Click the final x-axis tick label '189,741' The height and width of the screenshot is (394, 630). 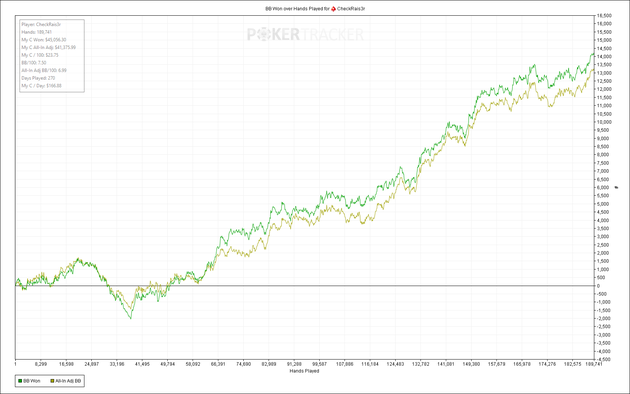pos(594,364)
